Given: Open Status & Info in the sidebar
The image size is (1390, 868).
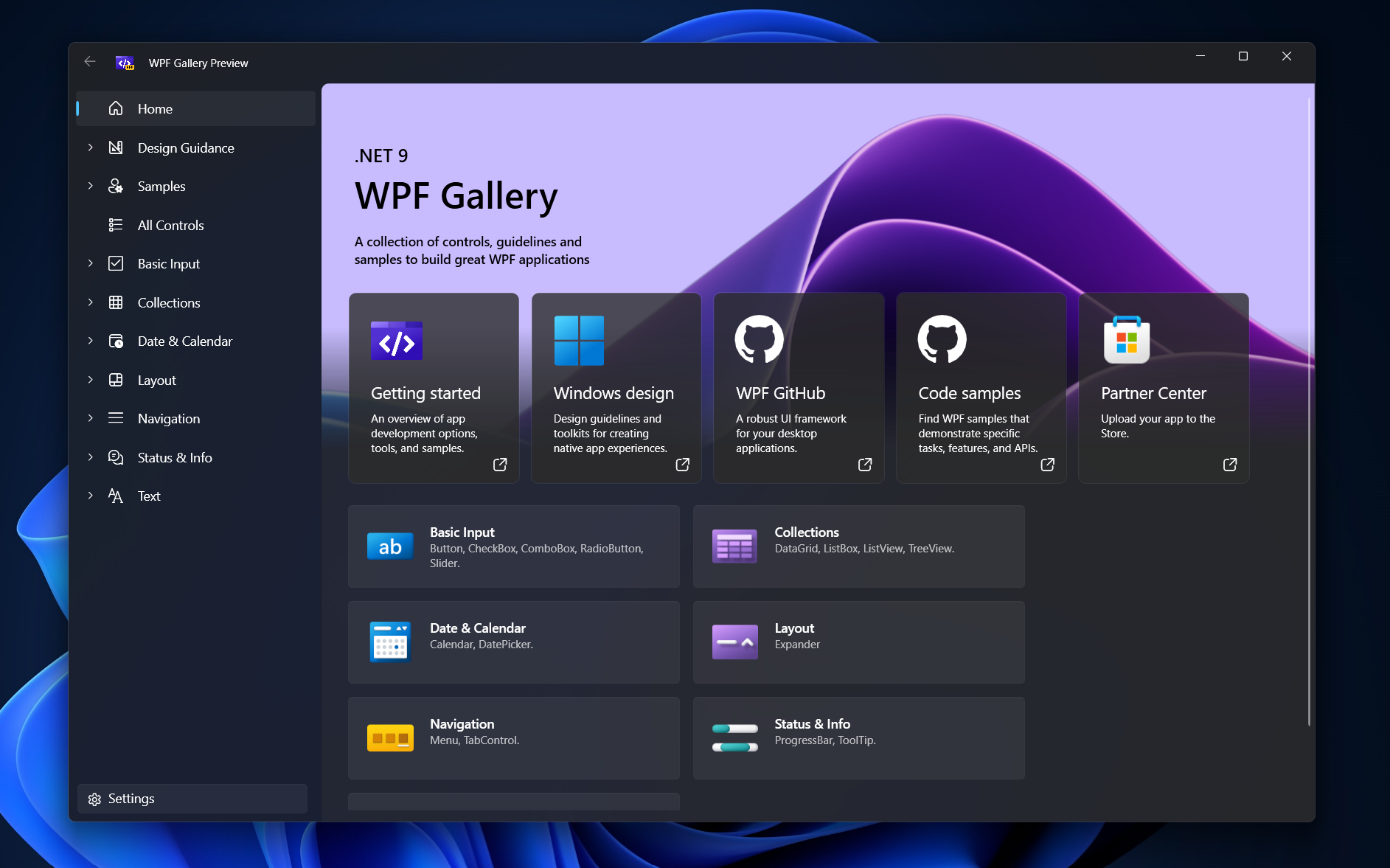Looking at the screenshot, I should tap(175, 457).
